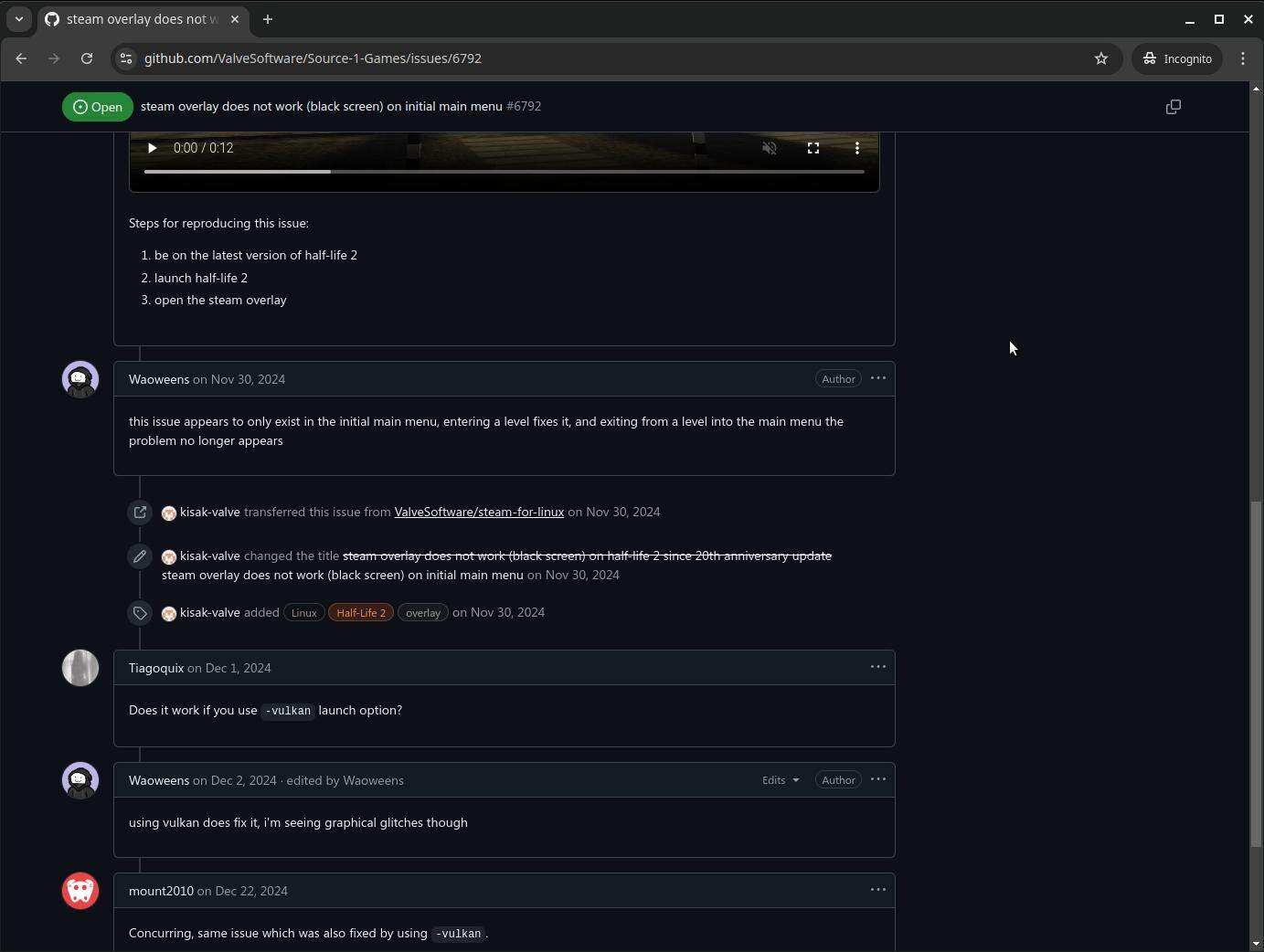Seek on the video progress bar
1264x952 pixels.
click(504, 172)
